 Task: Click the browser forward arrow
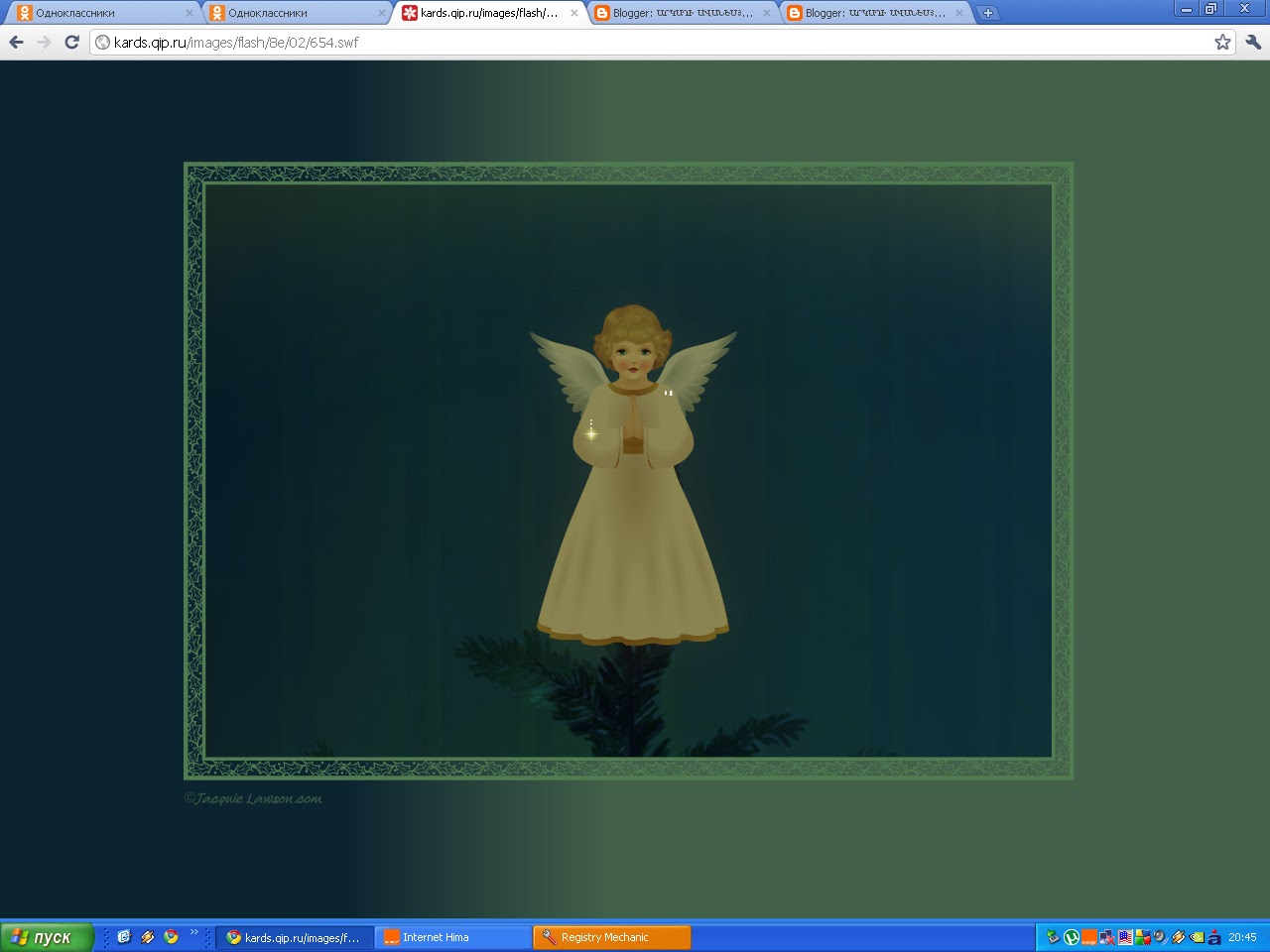44,42
